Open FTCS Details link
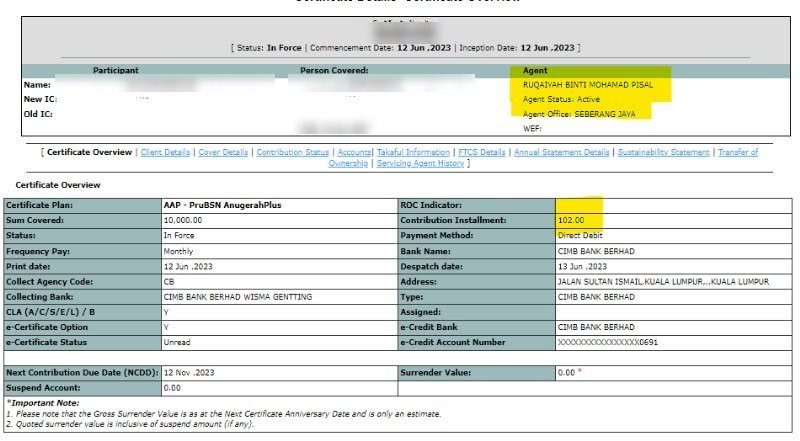This screenshot has width=800, height=441. click(x=482, y=152)
